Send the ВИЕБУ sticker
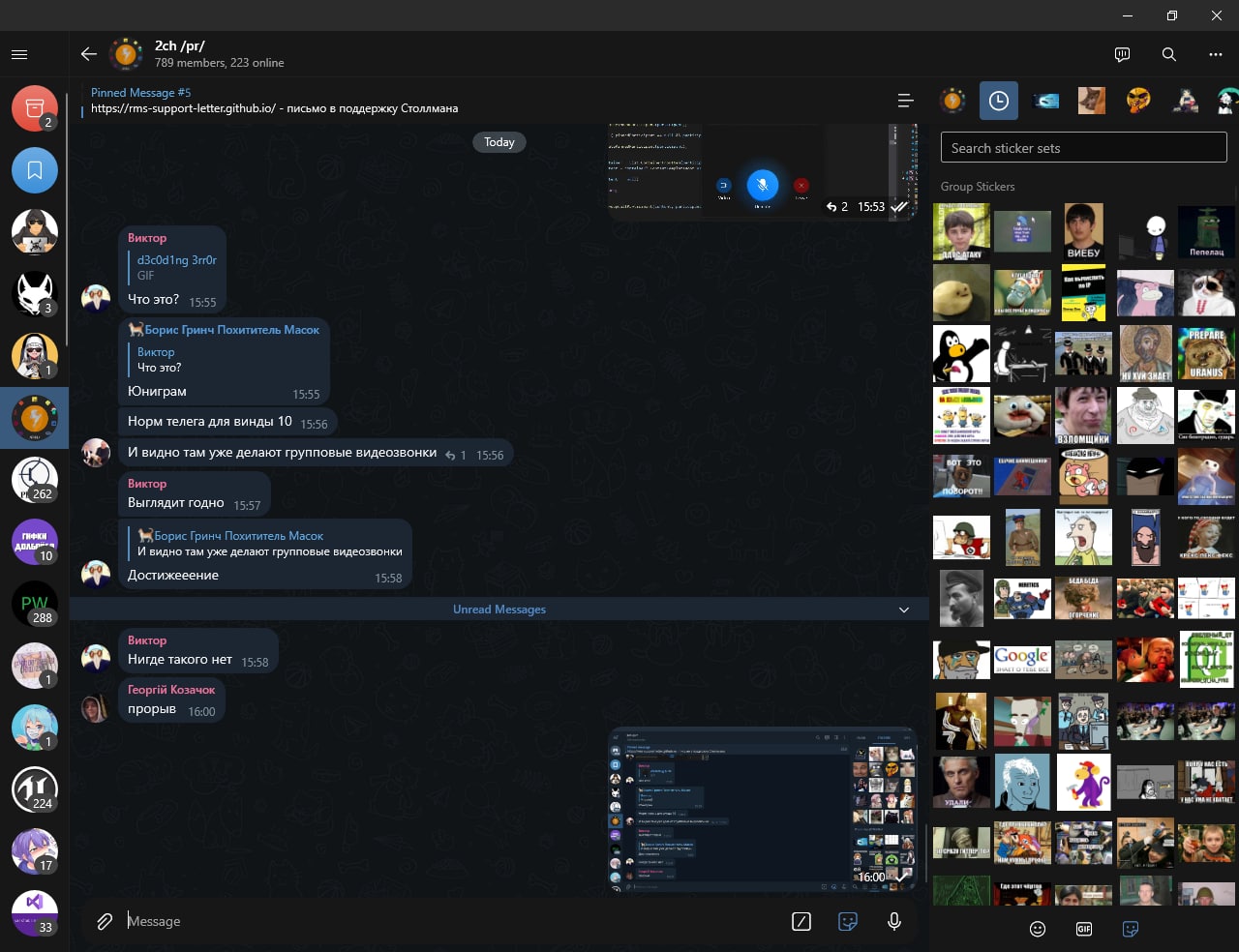Image resolution: width=1239 pixels, height=952 pixels. (1083, 231)
